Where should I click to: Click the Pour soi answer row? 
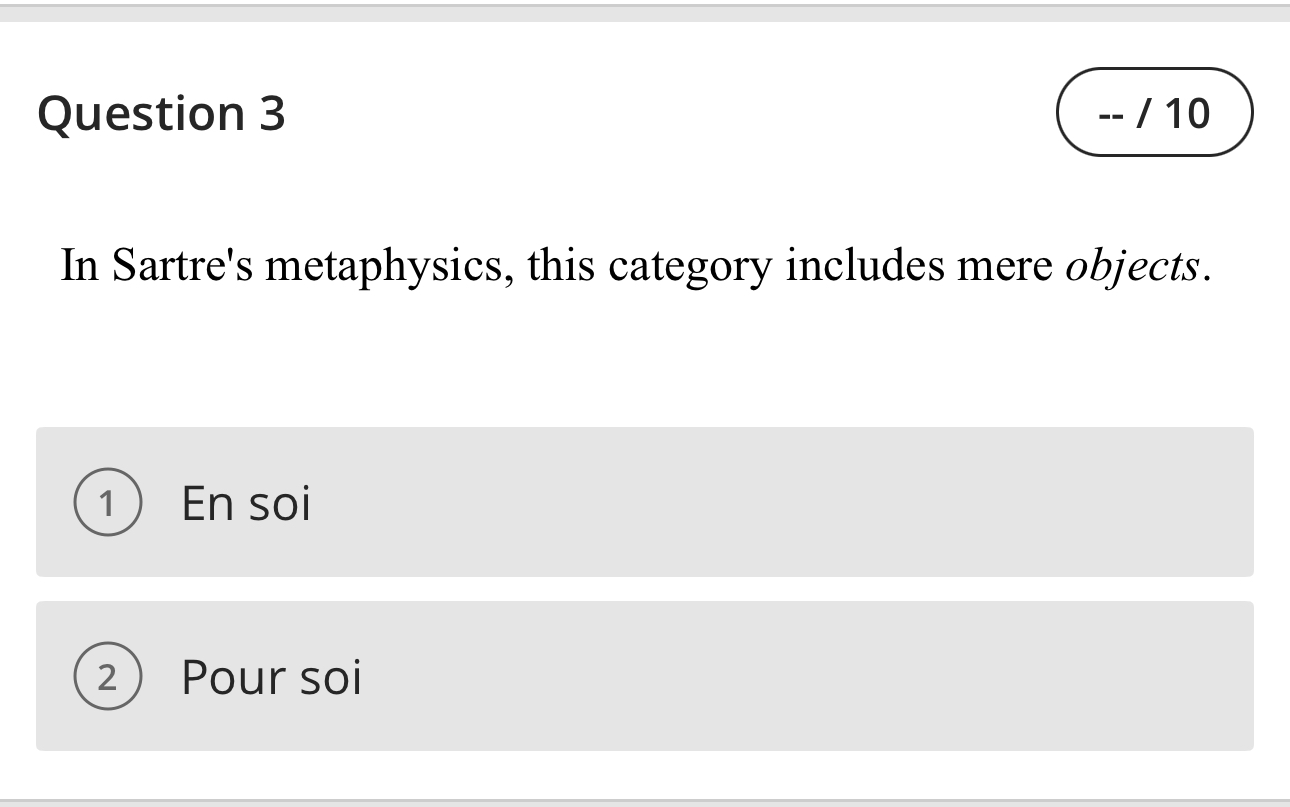tap(644, 675)
